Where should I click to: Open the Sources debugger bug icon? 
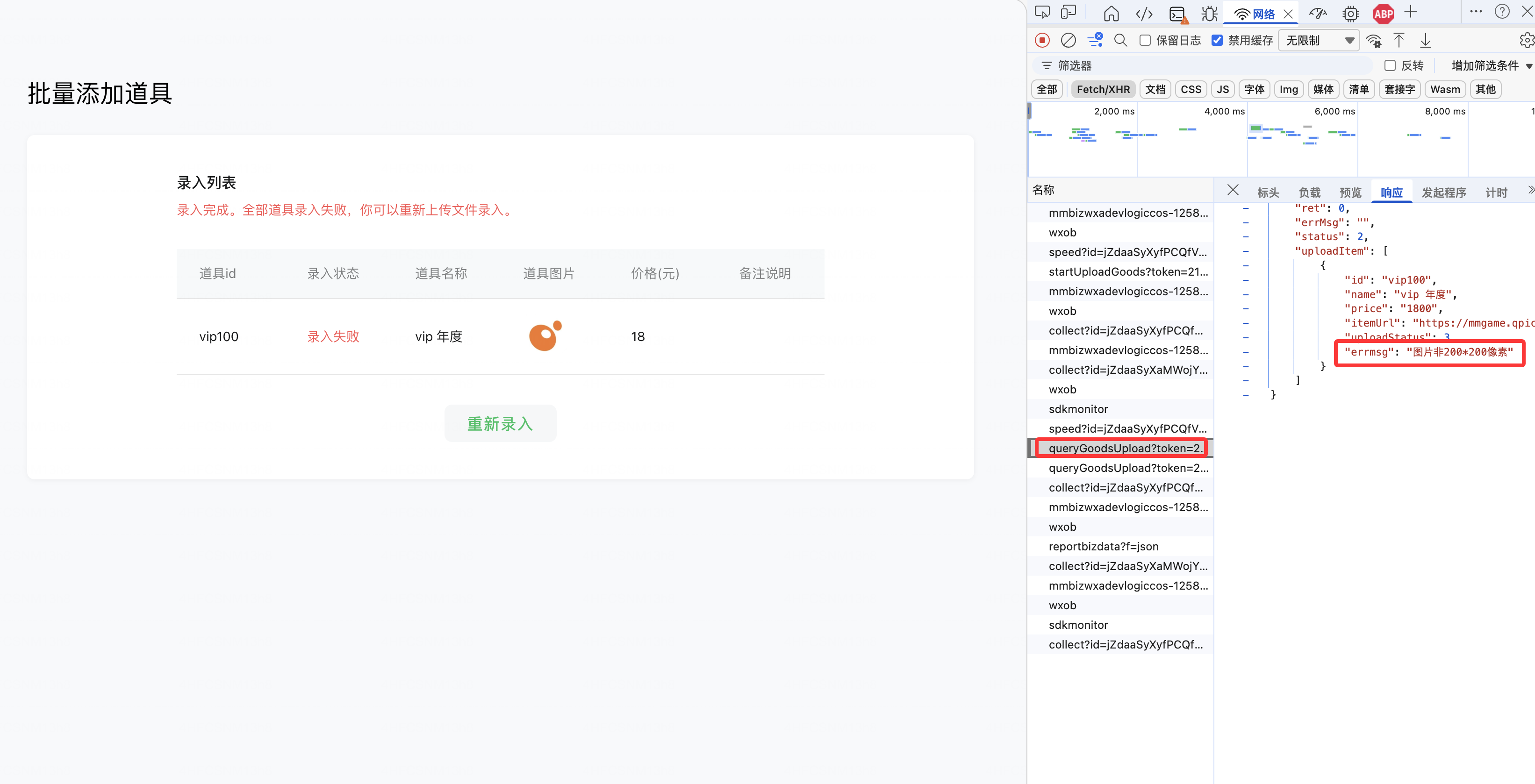[1209, 13]
